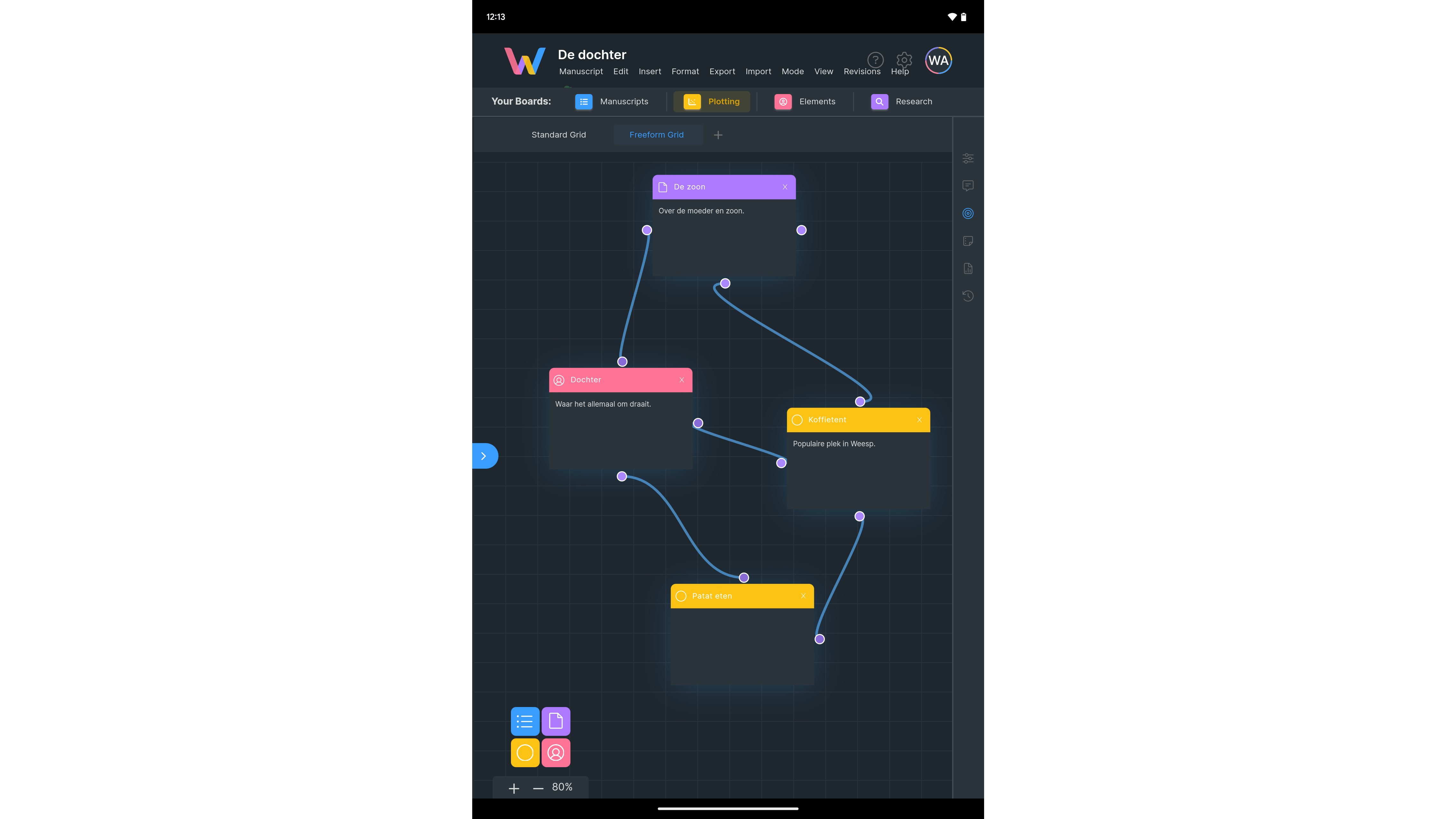Close the Koffietent card

919,419
